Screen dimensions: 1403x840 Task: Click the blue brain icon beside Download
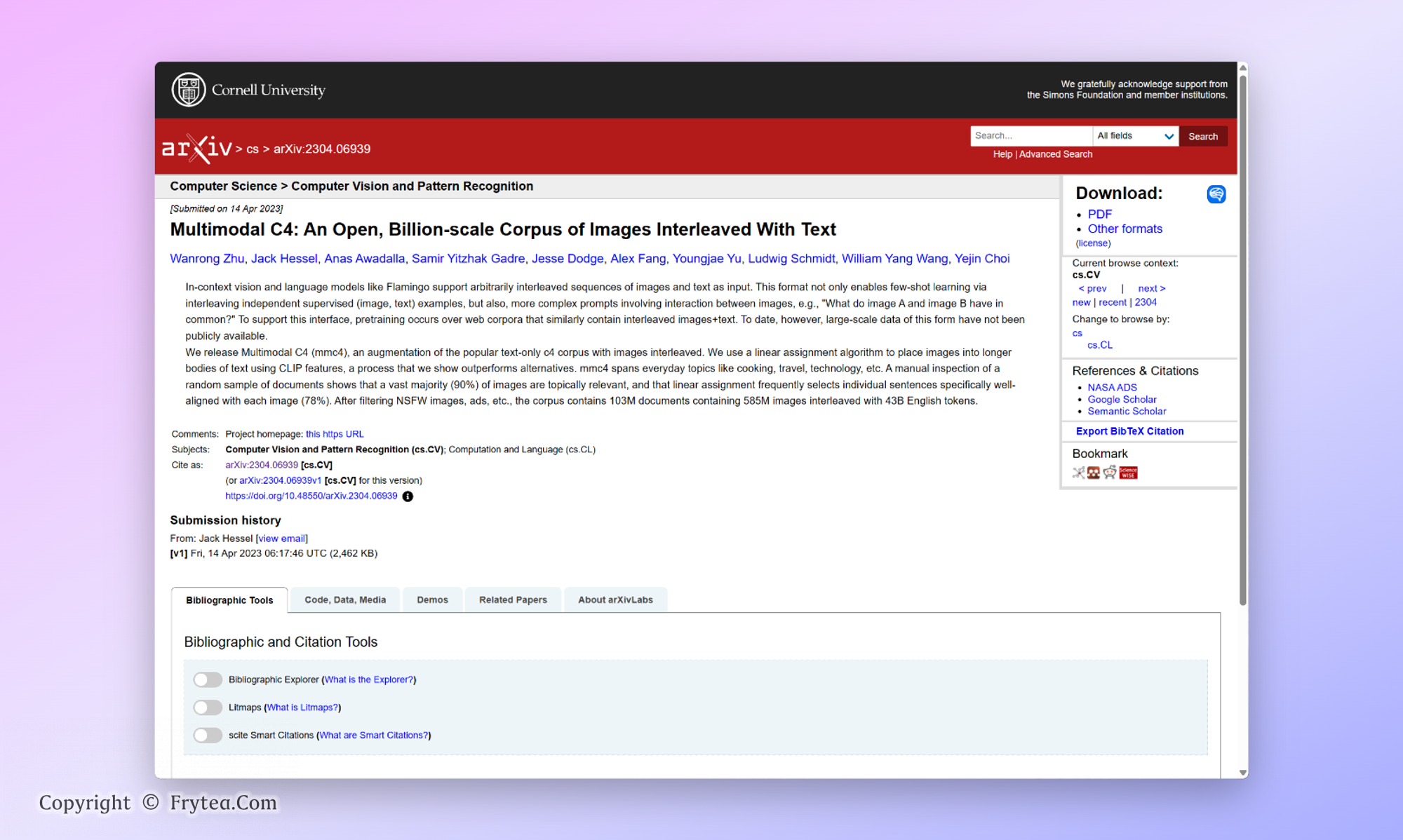(1216, 194)
